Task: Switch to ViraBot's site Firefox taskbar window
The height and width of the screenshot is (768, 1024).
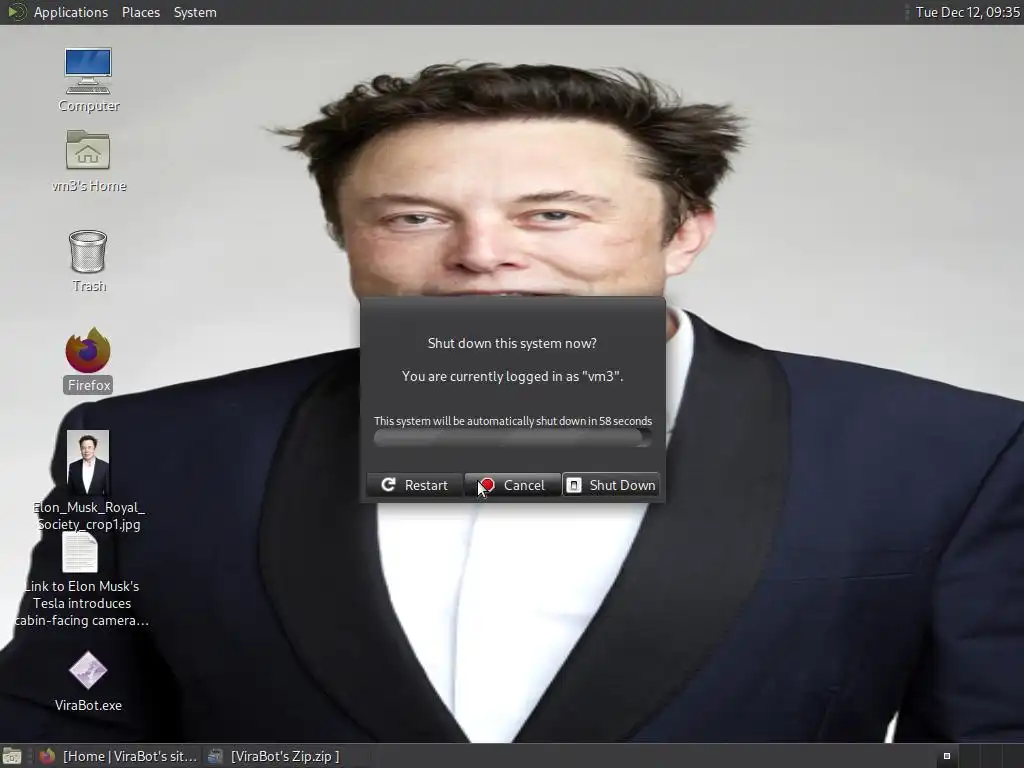Action: point(118,756)
